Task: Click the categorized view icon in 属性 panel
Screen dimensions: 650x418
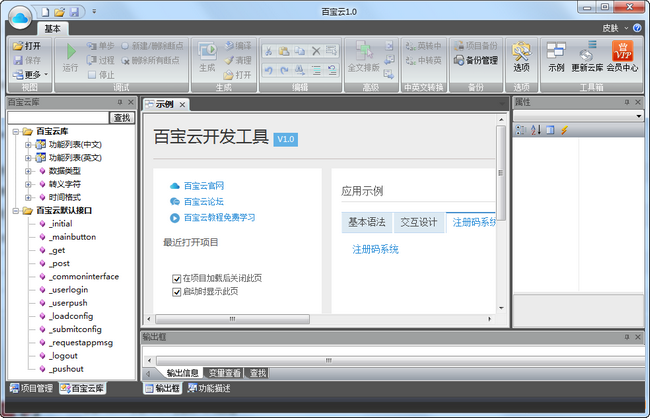Action: pos(520,130)
